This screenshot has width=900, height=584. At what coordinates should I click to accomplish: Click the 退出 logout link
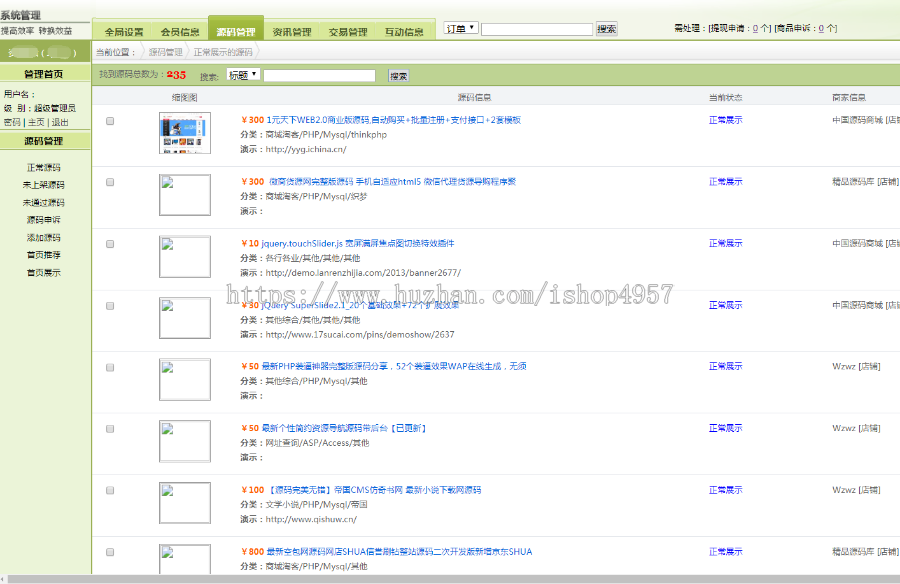60,122
